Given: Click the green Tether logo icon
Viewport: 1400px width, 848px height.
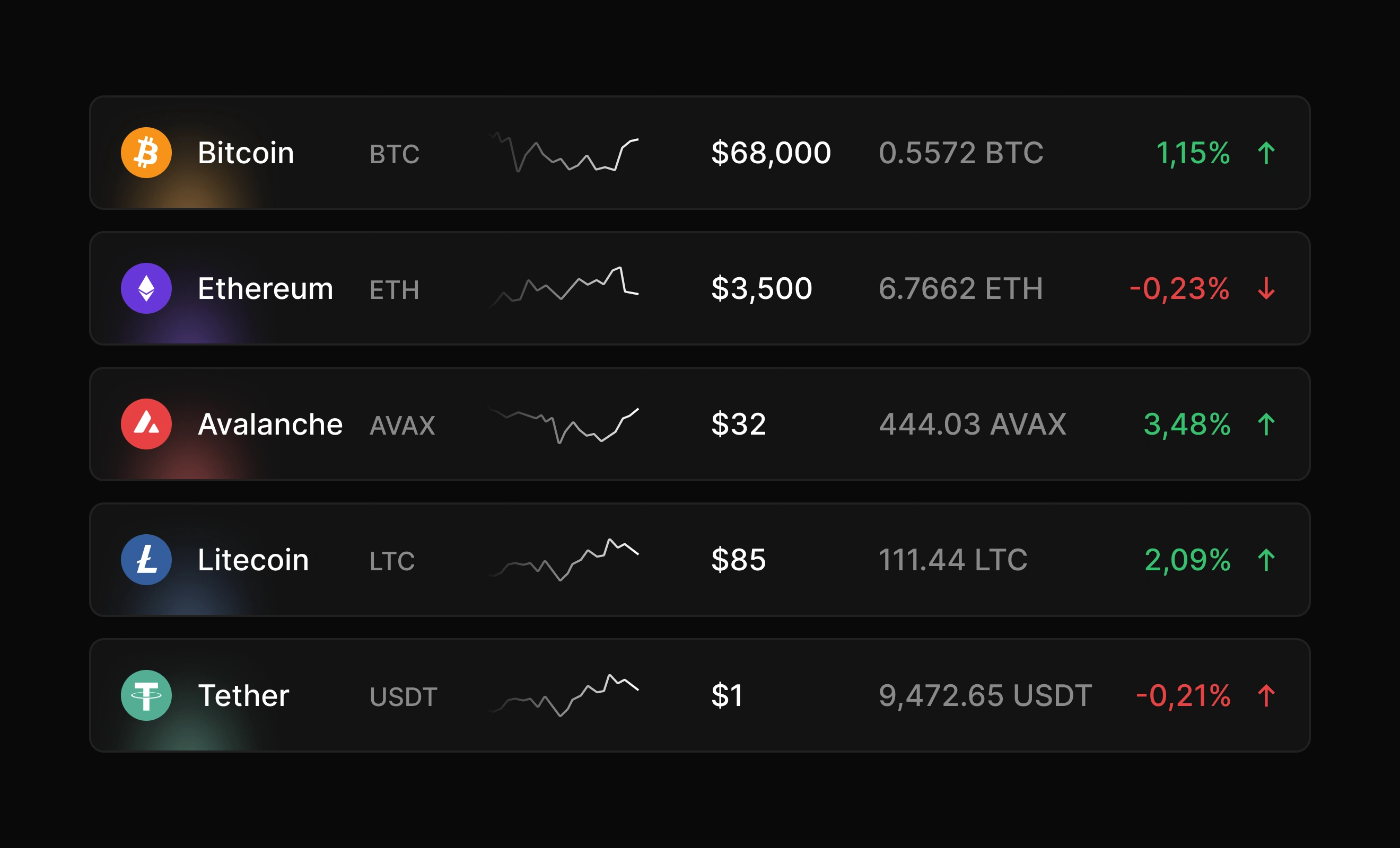Looking at the screenshot, I should 146,696.
